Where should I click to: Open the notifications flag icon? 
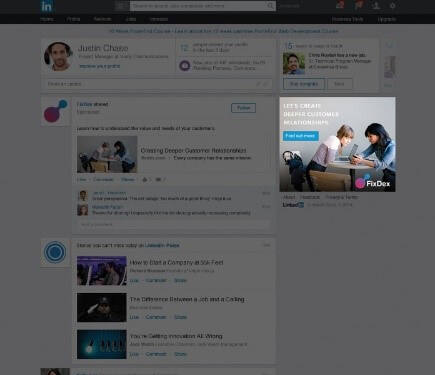pos(359,5)
